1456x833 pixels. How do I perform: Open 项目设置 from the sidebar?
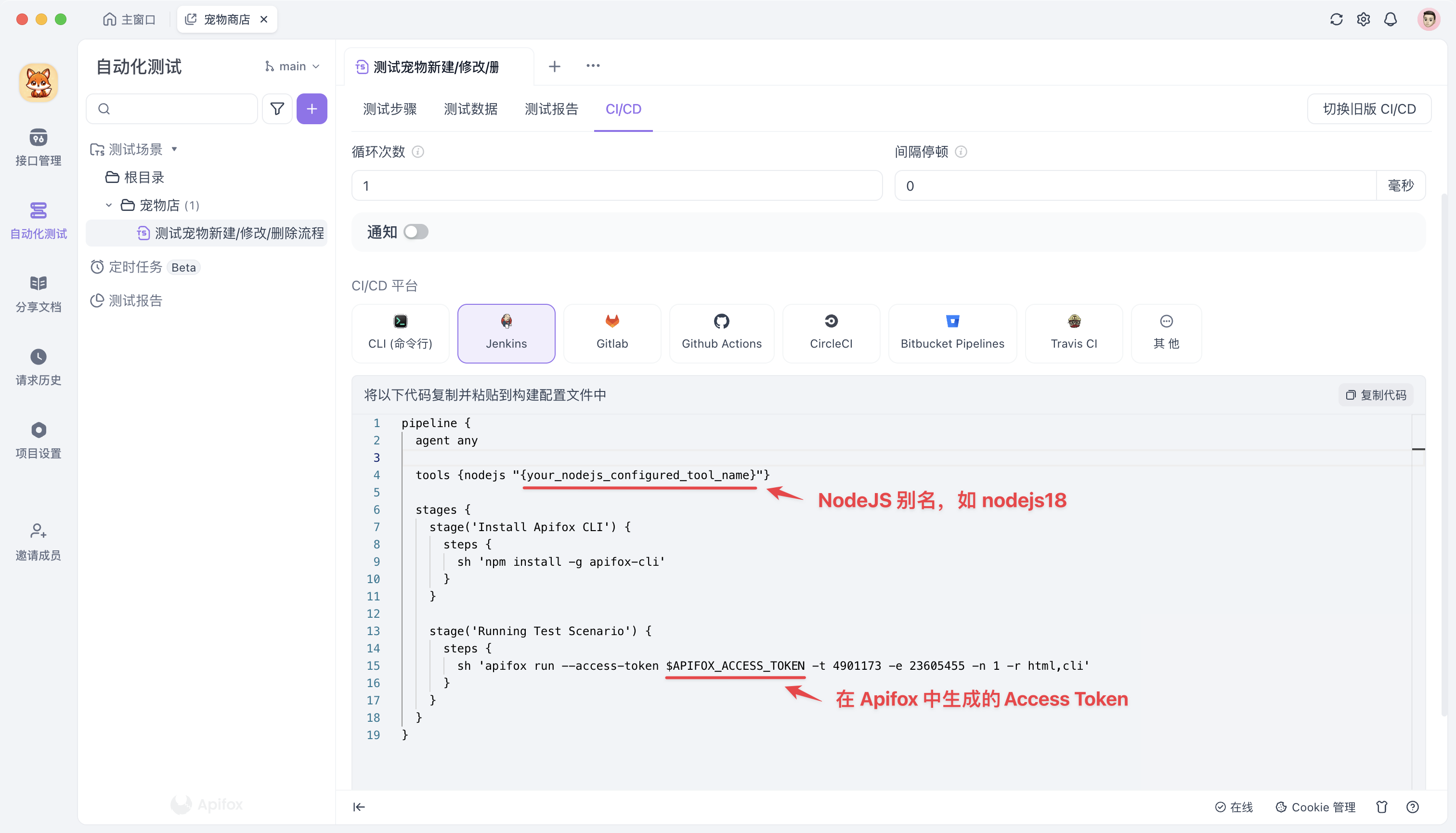(38, 440)
